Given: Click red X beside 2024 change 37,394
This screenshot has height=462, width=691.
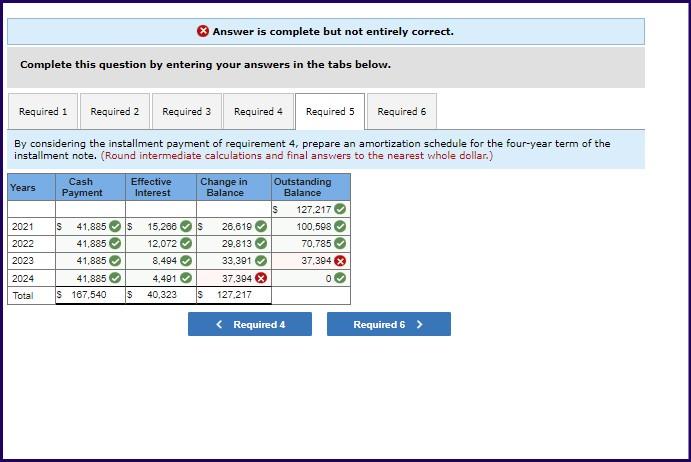Looking at the screenshot, I should coord(261,278).
